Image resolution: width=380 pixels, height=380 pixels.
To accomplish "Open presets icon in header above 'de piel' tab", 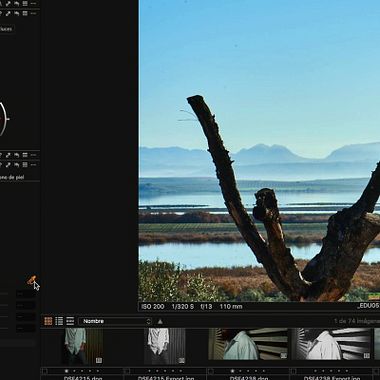I will [25, 165].
